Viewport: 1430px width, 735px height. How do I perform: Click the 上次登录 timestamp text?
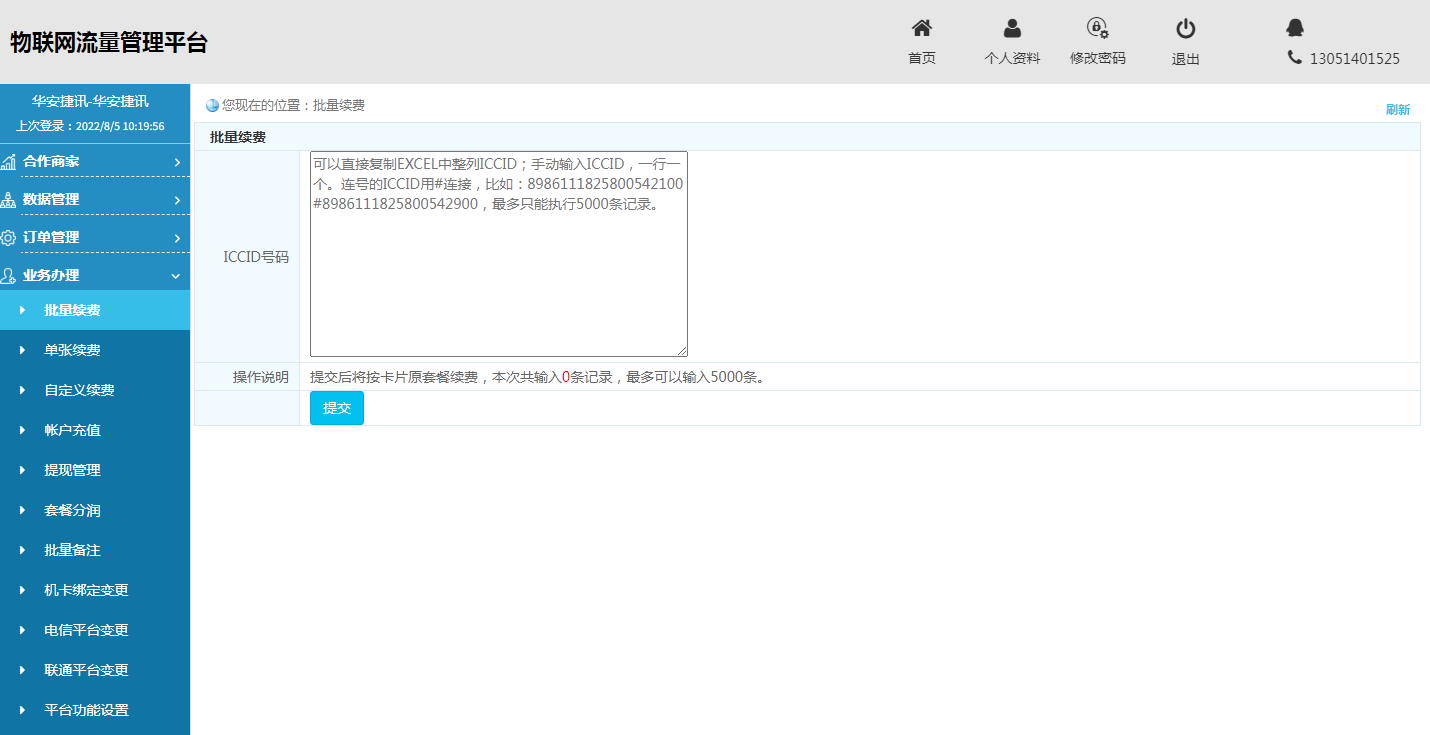[90, 126]
